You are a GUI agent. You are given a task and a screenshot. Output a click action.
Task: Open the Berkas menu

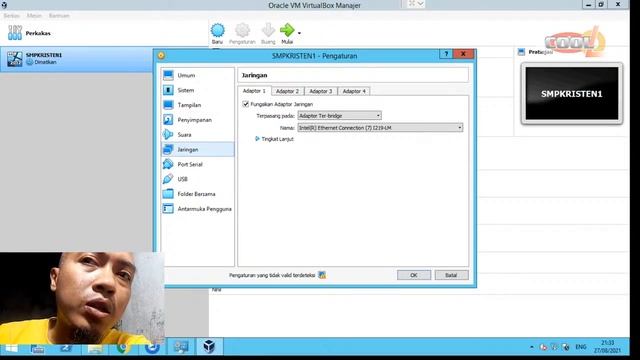pyautogui.click(x=11, y=16)
